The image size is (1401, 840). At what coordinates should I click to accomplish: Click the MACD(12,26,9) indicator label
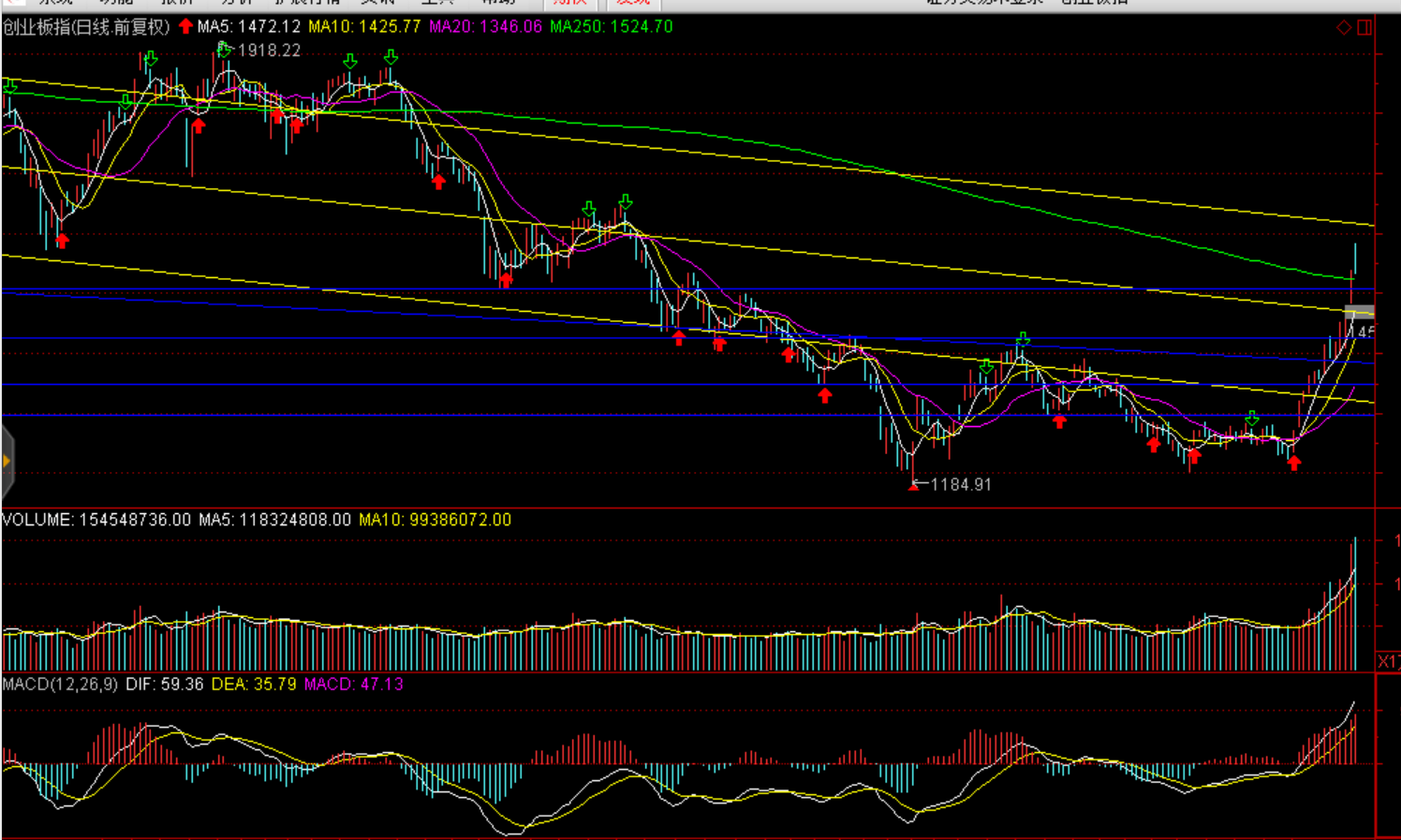pyautogui.click(x=60, y=685)
